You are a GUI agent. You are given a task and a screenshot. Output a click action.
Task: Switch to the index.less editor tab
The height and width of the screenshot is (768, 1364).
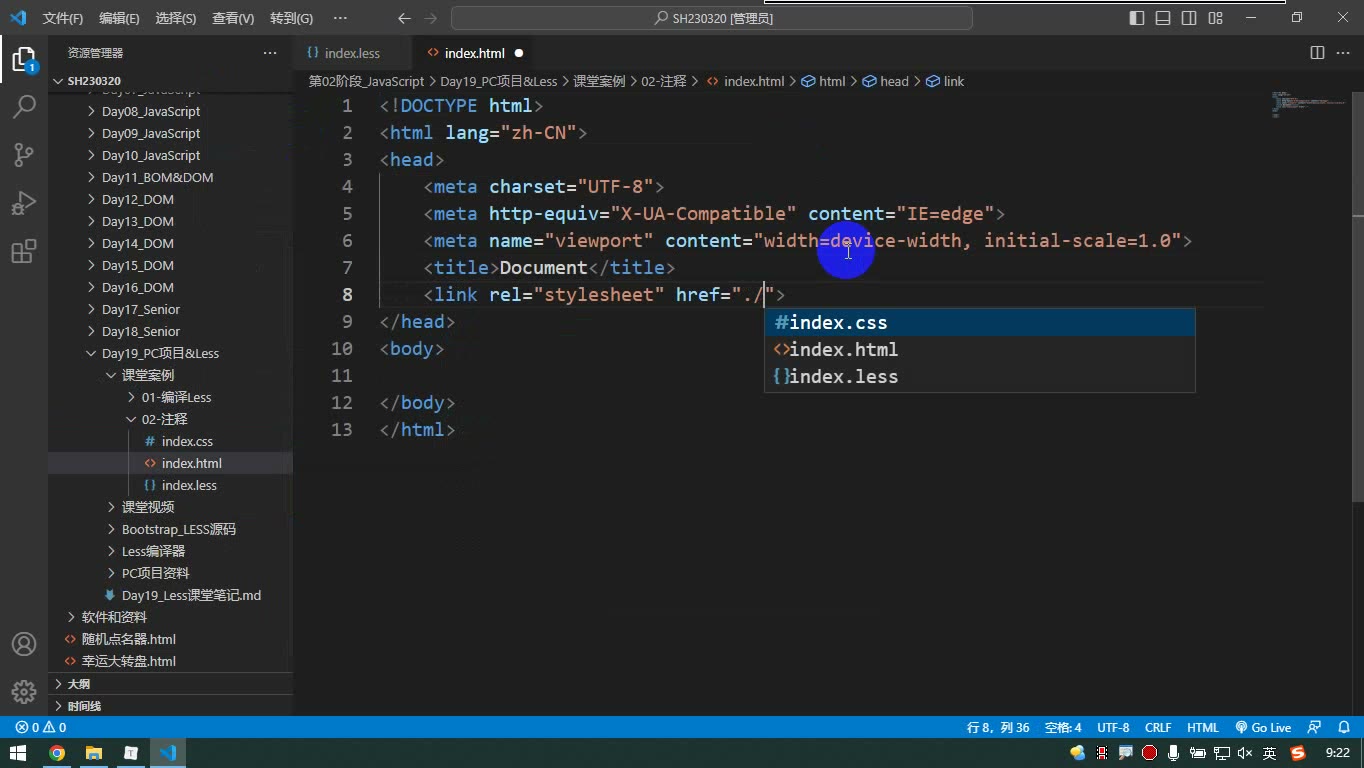353,53
